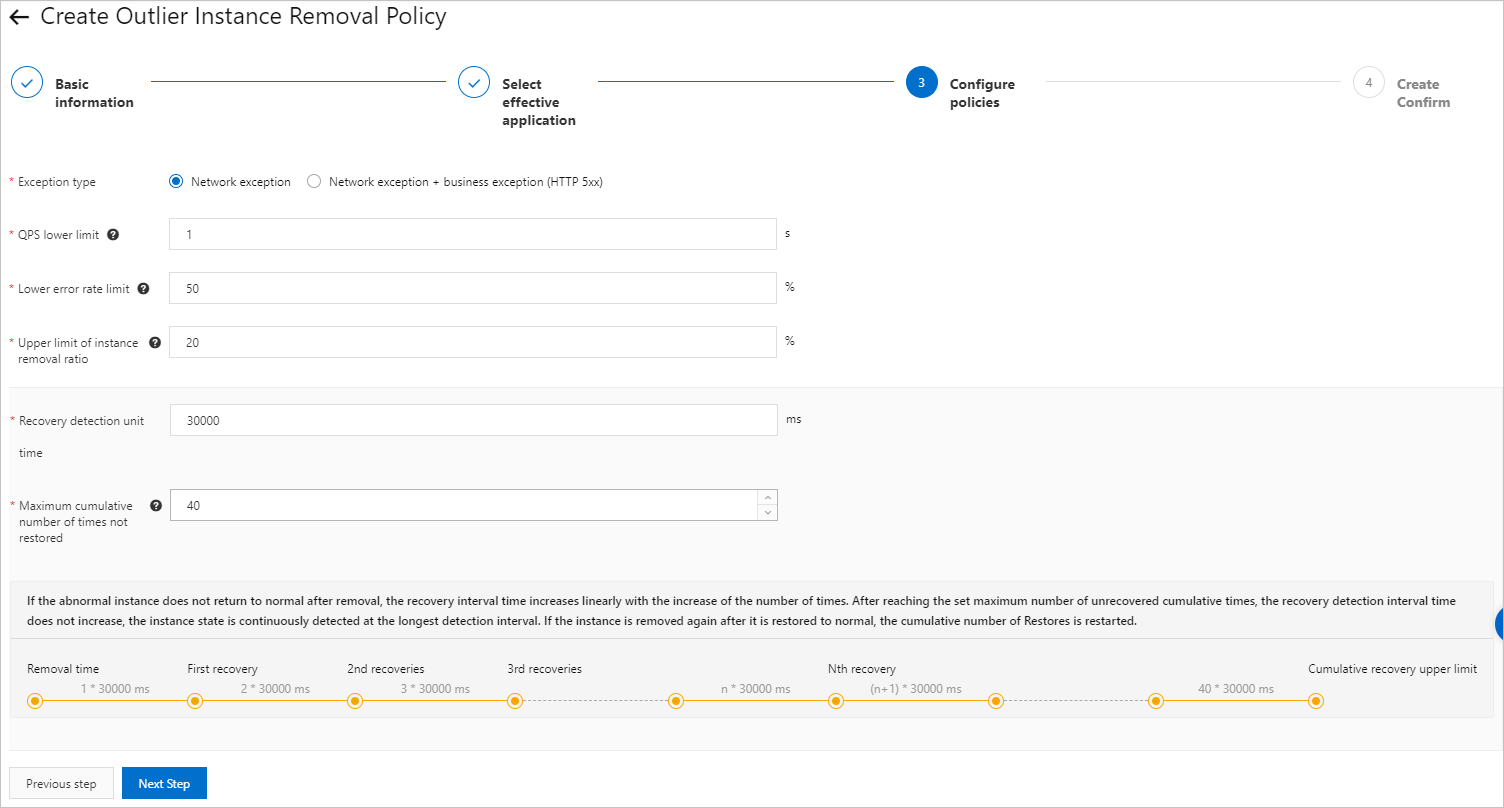Open help tooltip for Lower error rate limit
The width and height of the screenshot is (1504, 808).
[x=143, y=289]
